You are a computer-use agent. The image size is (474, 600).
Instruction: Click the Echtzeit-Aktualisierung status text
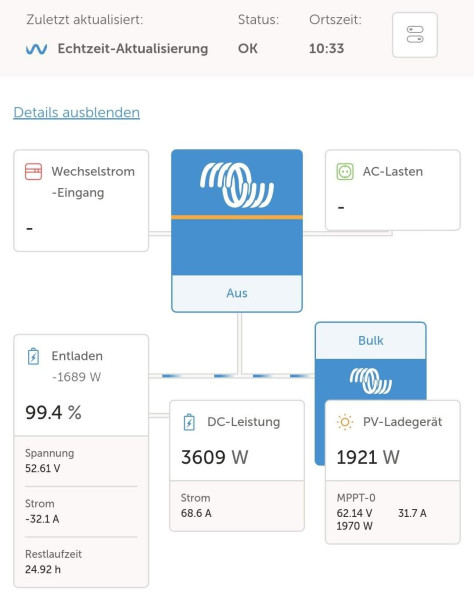click(133, 49)
